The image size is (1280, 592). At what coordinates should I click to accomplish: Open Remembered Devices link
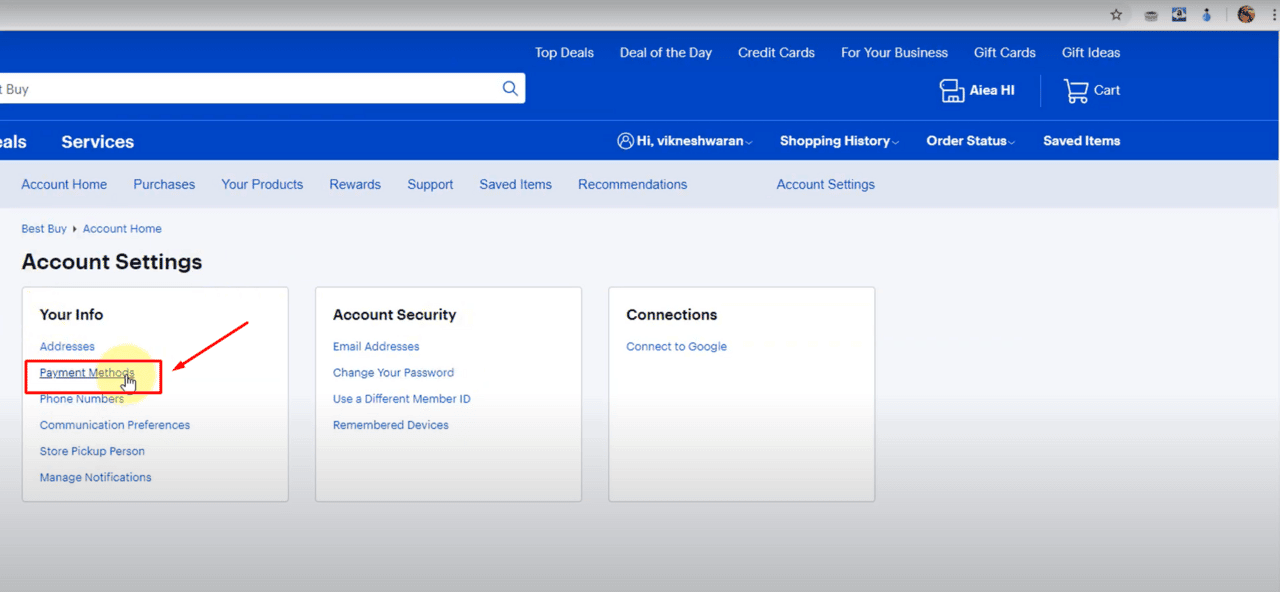click(391, 425)
